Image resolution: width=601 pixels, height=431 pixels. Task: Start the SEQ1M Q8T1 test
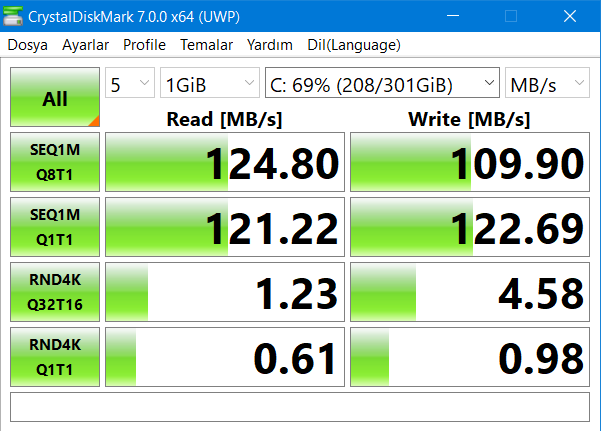55,162
